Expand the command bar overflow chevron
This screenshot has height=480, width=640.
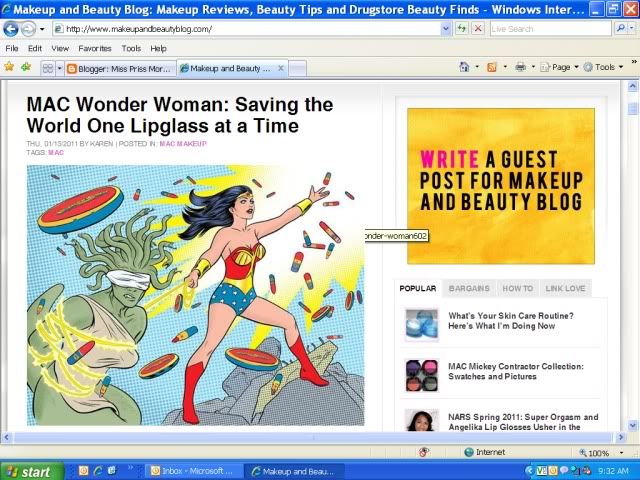(x=634, y=62)
